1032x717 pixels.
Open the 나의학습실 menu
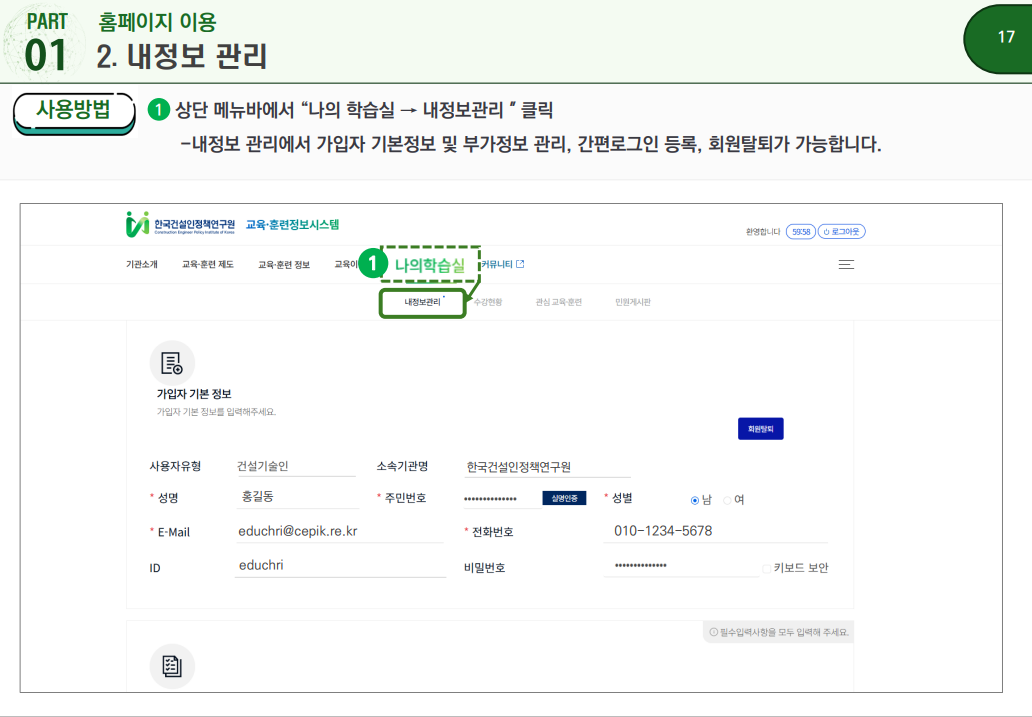click(430, 265)
